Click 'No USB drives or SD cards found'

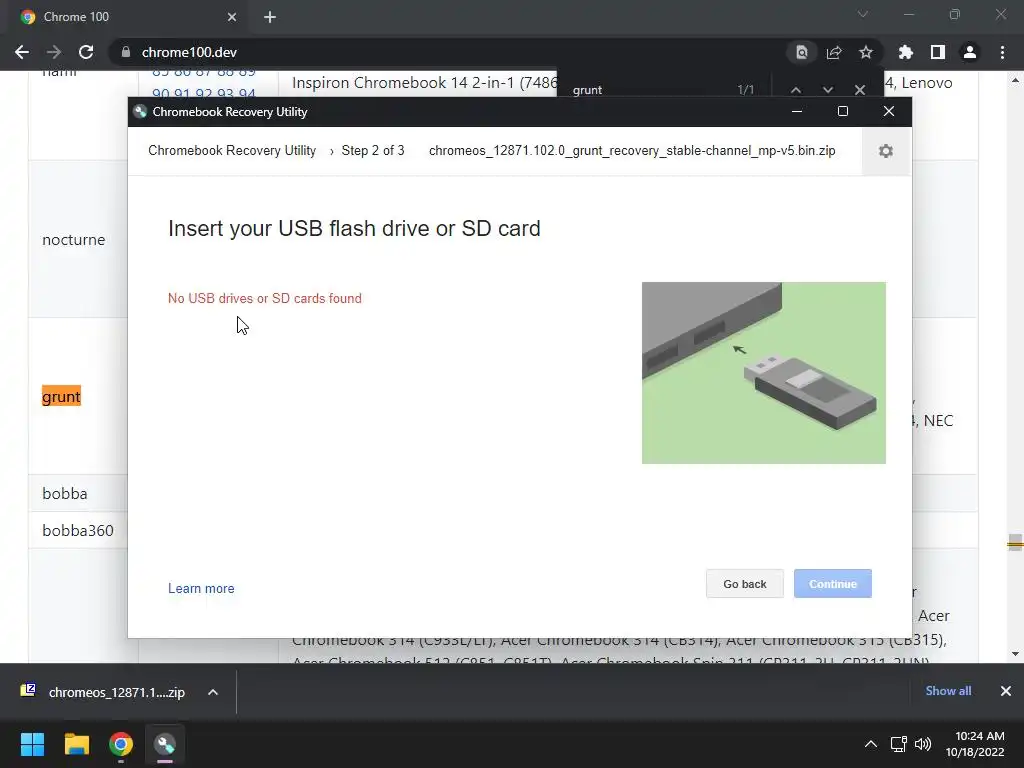click(264, 298)
